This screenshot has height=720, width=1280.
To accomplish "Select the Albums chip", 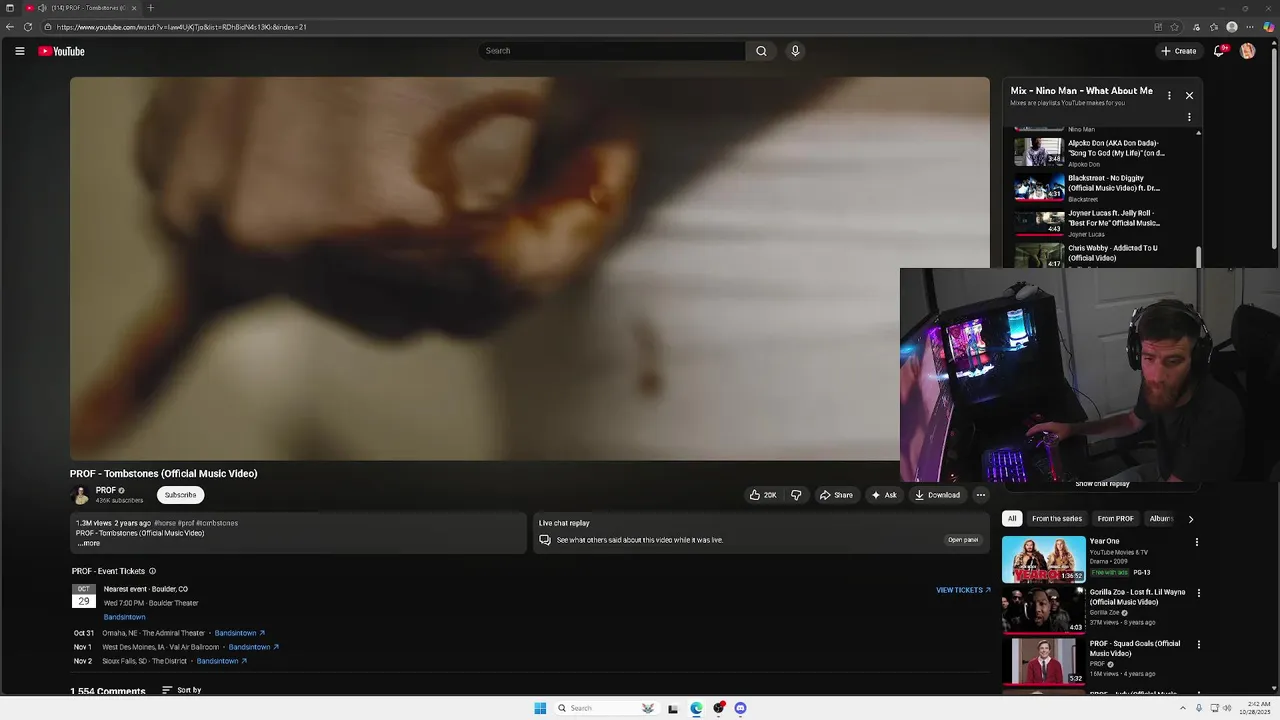I will point(1160,519).
